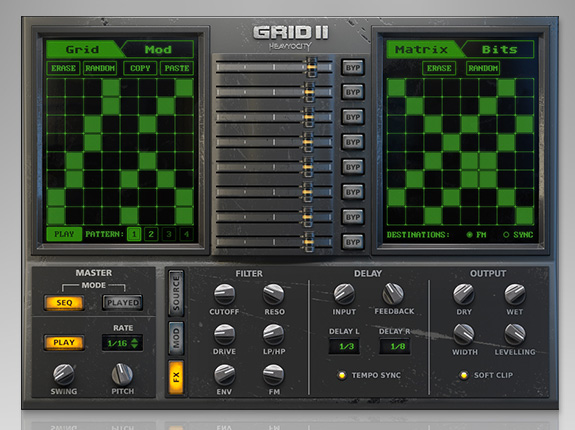
Task: Click the orange PLAY button in Master
Action: [x=64, y=343]
